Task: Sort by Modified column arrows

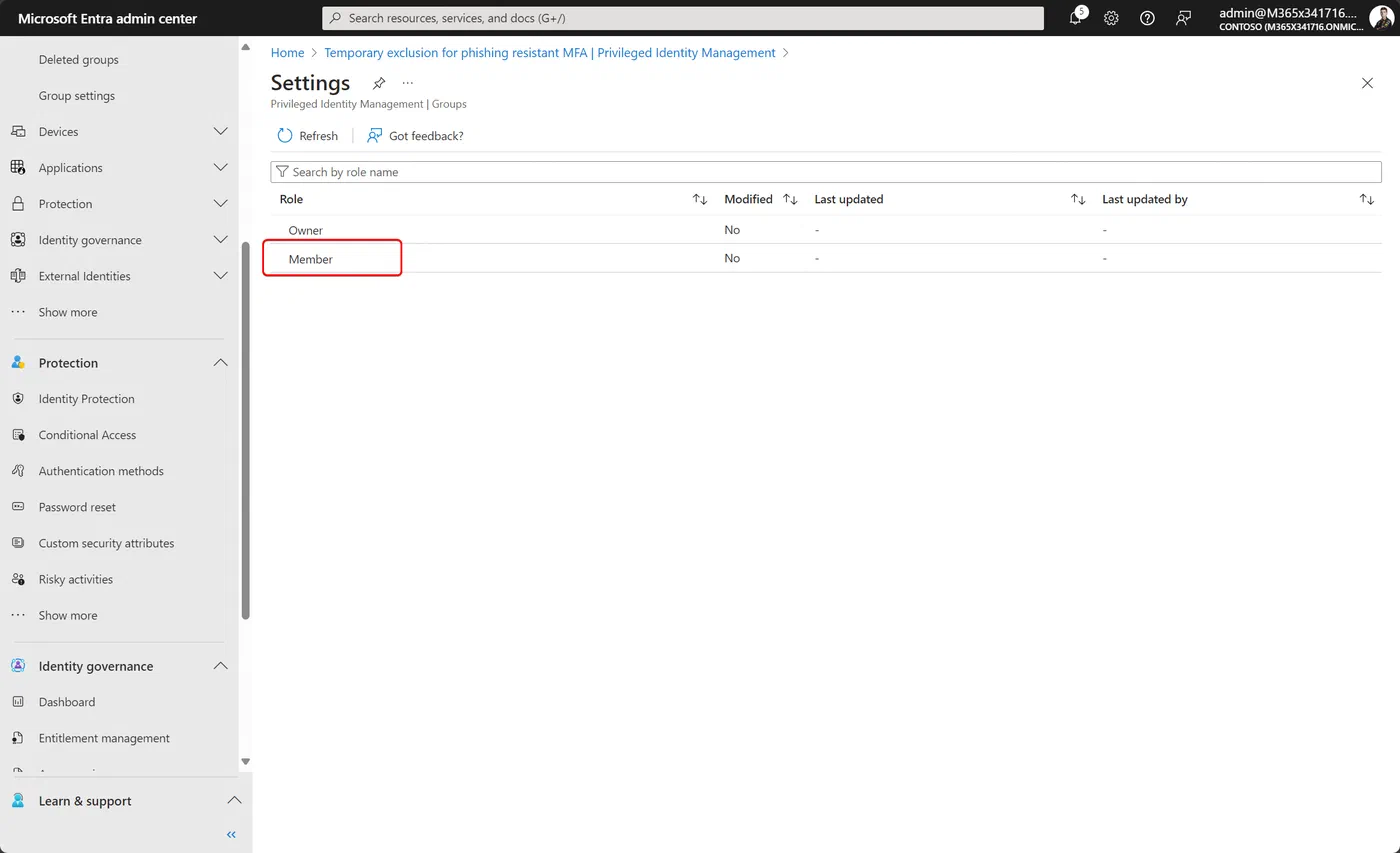Action: (790, 200)
